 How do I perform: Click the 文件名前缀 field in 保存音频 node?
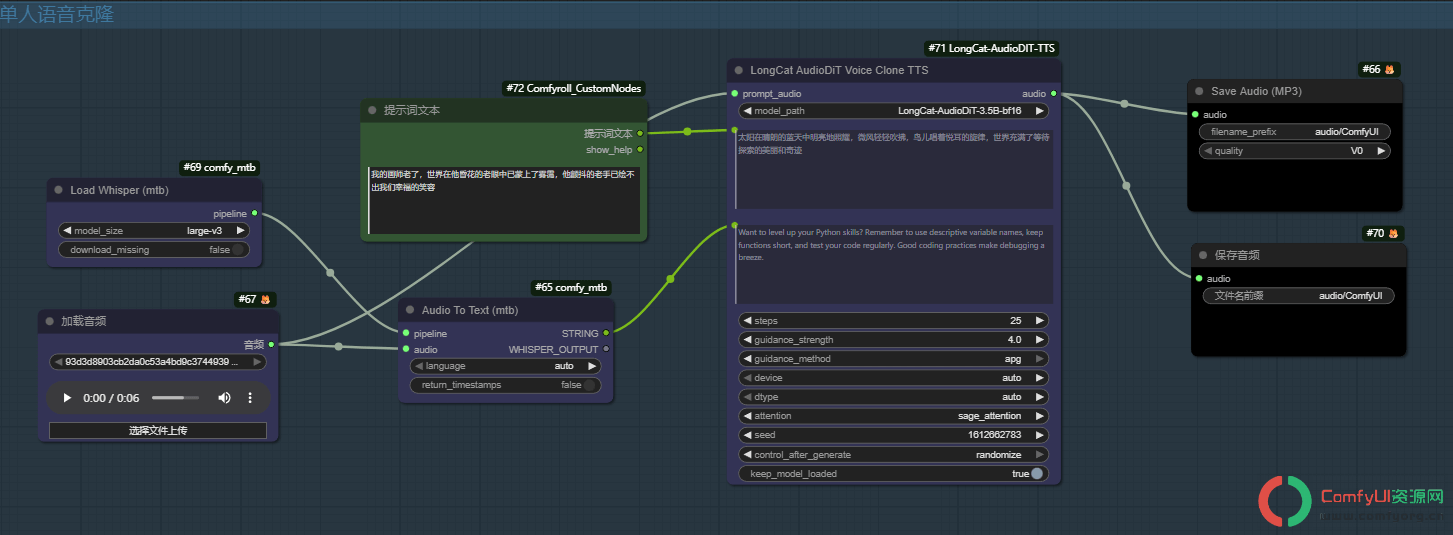(x=1298, y=296)
